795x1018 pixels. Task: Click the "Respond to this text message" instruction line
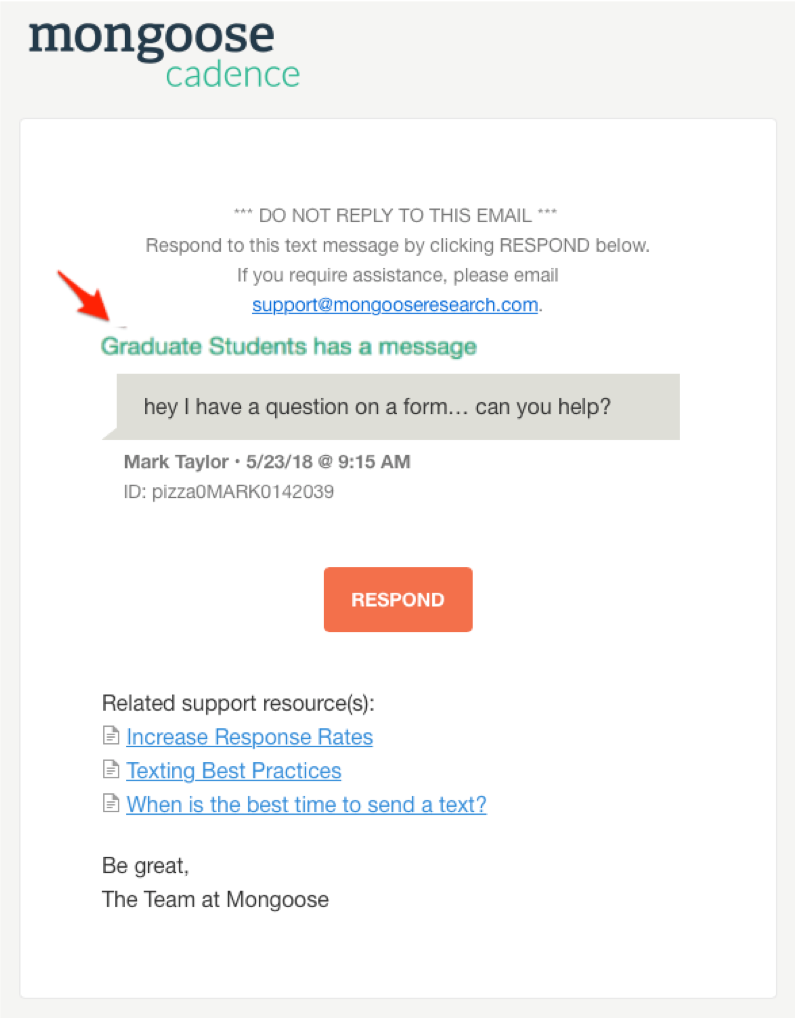pyautogui.click(x=397, y=245)
